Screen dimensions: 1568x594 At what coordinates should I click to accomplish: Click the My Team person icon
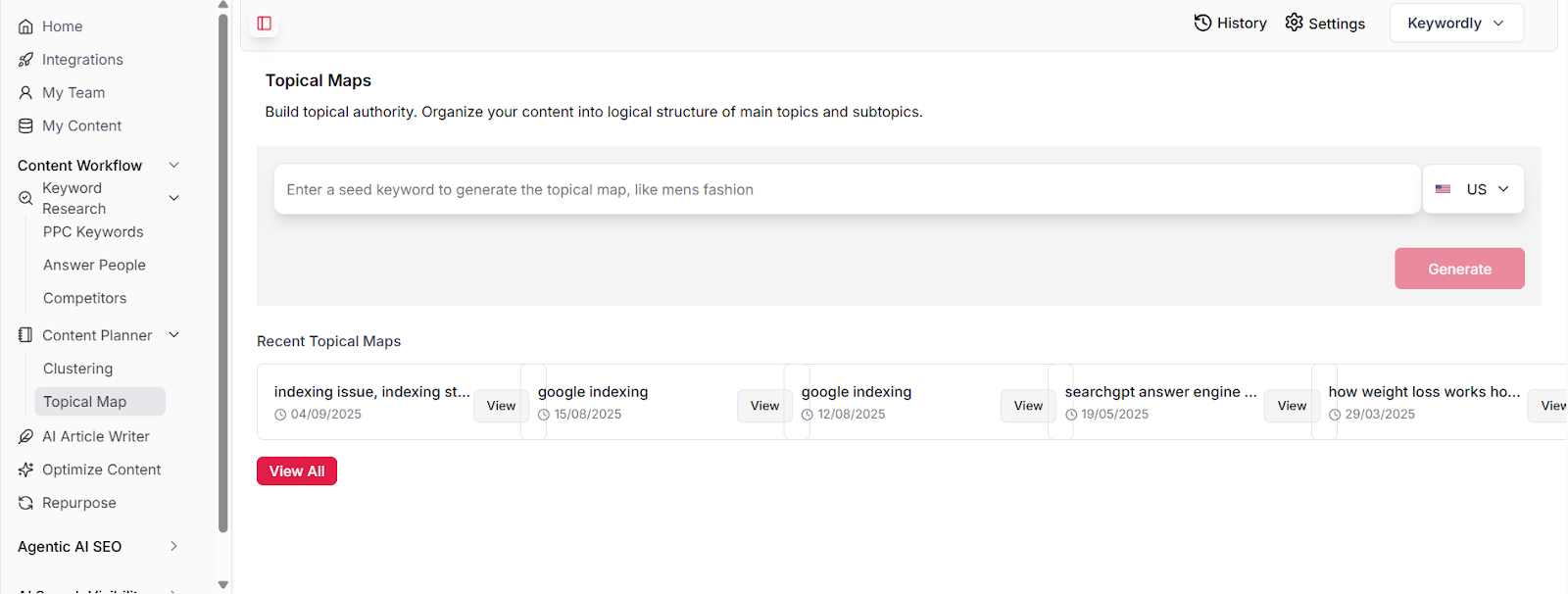click(25, 93)
